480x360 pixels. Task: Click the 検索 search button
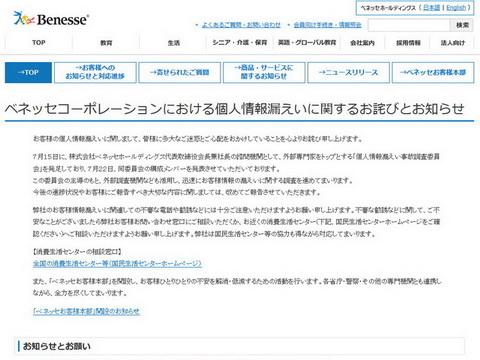point(462,25)
